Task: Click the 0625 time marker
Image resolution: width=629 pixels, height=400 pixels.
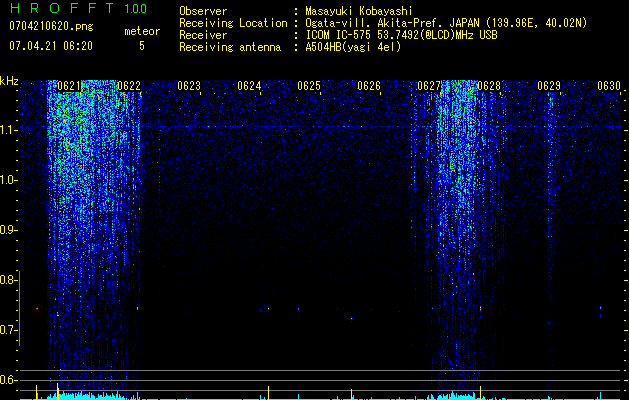Action: click(309, 86)
